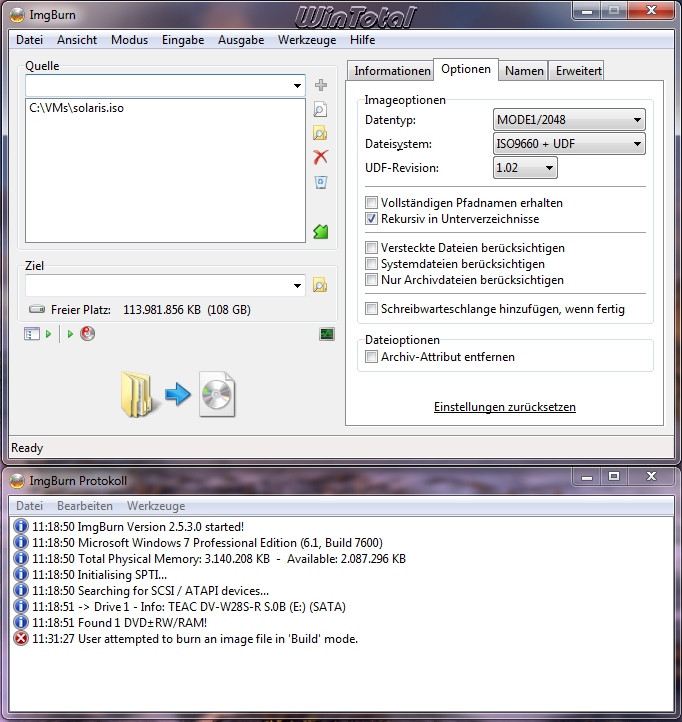
Task: Open the Eingabe menu
Action: [183, 40]
